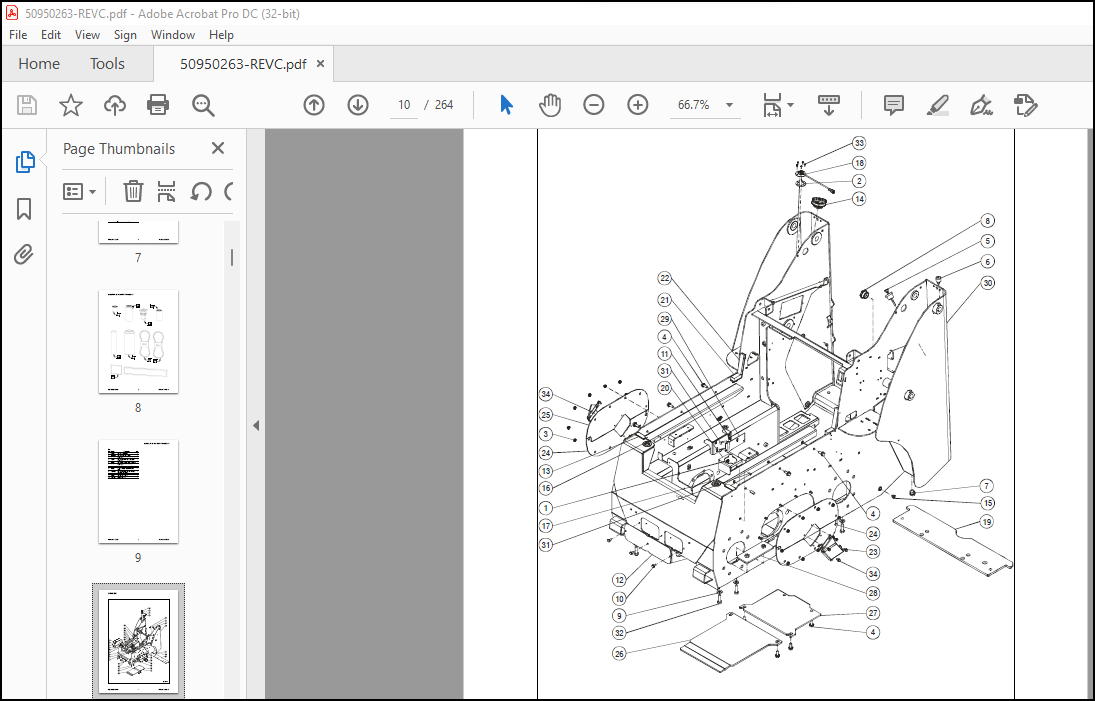Open the Edit menu

(x=51, y=35)
